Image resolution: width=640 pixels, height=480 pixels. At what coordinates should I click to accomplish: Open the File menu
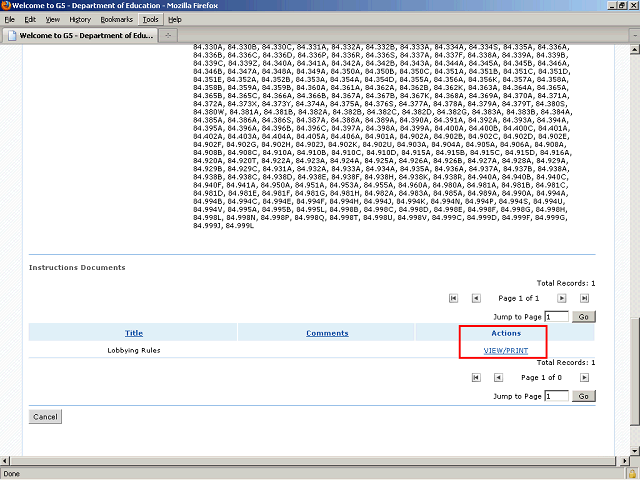(10, 19)
